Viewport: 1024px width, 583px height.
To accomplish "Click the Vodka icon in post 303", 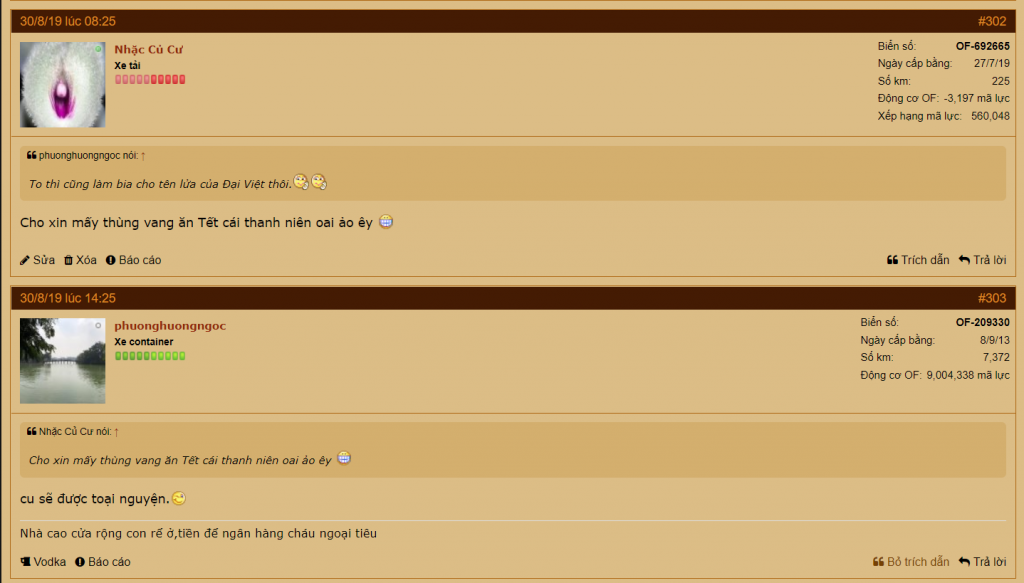I will (x=25, y=561).
